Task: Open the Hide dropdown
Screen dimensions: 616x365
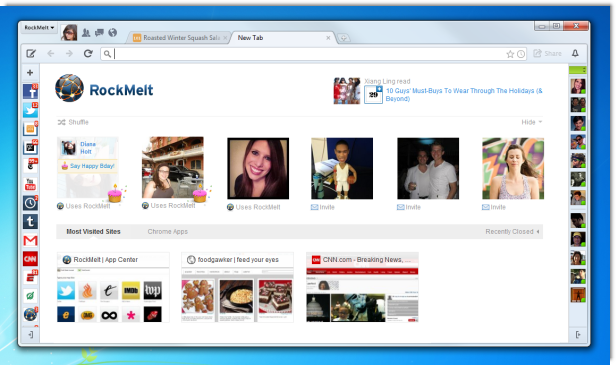Action: [x=532, y=122]
